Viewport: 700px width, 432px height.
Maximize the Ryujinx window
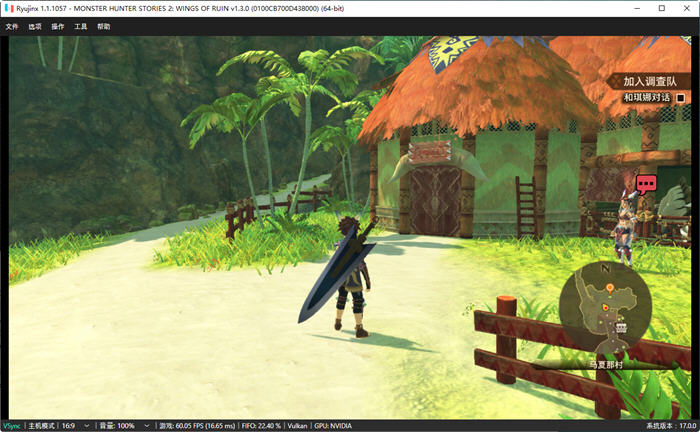tap(662, 8)
